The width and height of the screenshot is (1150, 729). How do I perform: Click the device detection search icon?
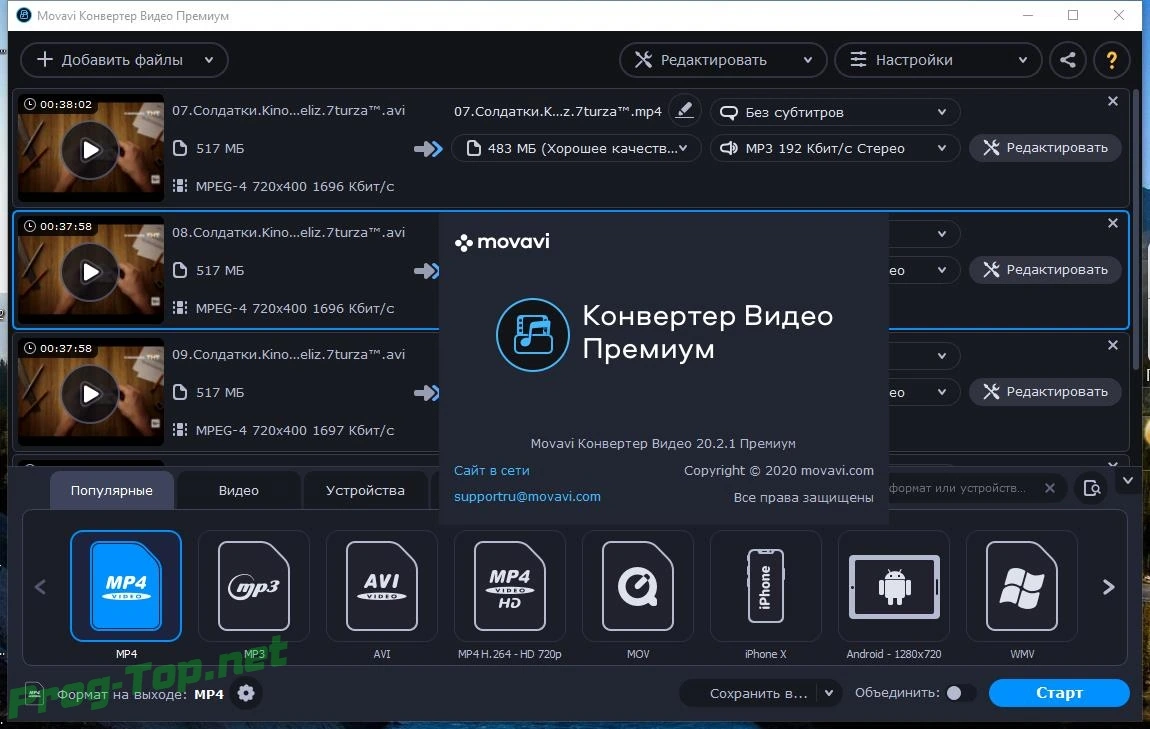(x=1091, y=488)
